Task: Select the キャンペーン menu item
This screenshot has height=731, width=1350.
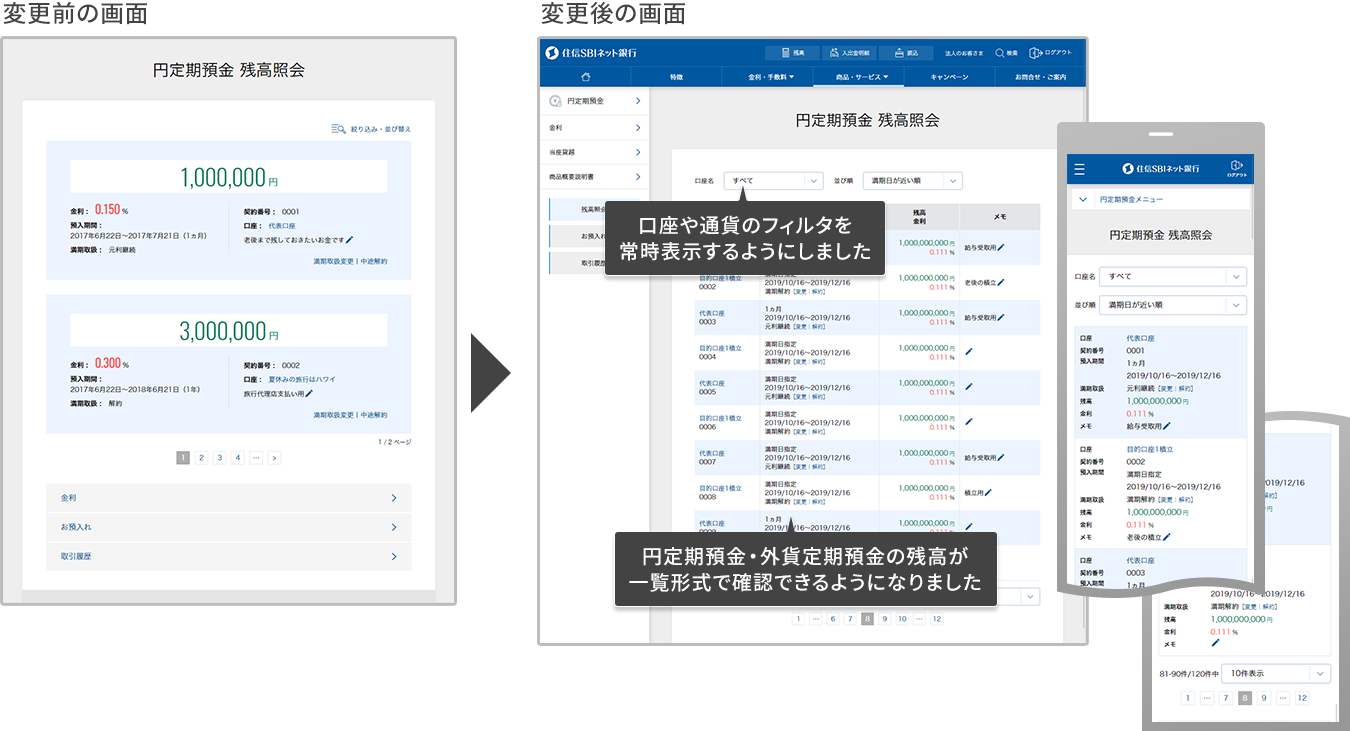Action: pyautogui.click(x=950, y=76)
